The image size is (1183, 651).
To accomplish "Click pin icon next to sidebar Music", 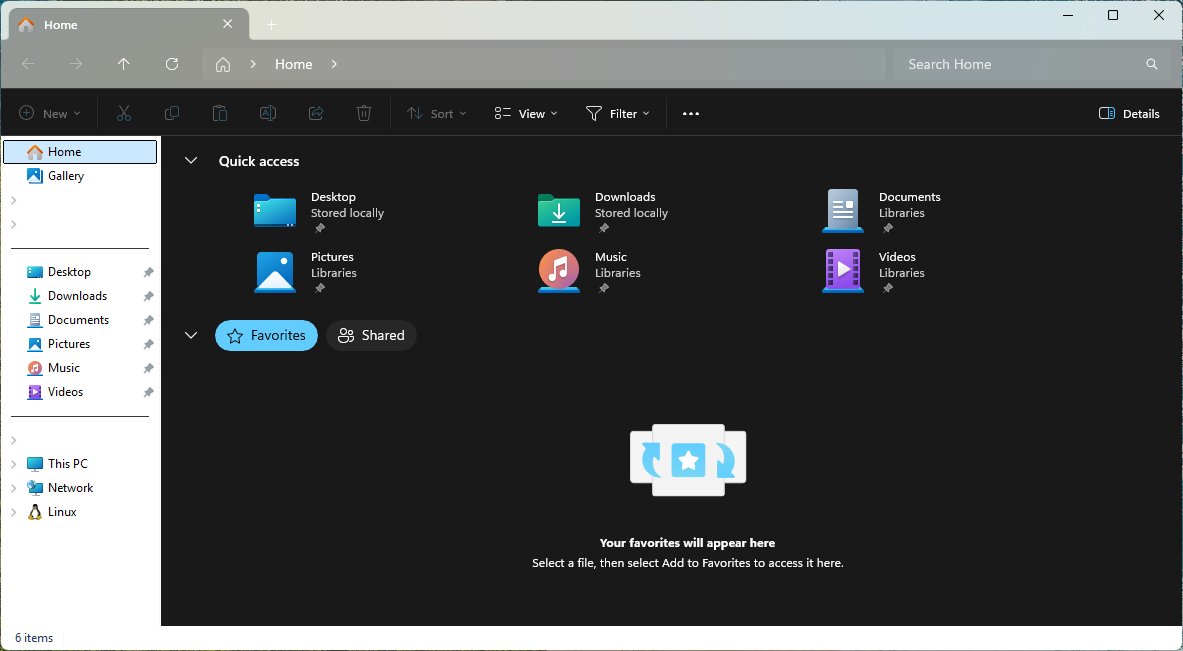I will [149, 368].
